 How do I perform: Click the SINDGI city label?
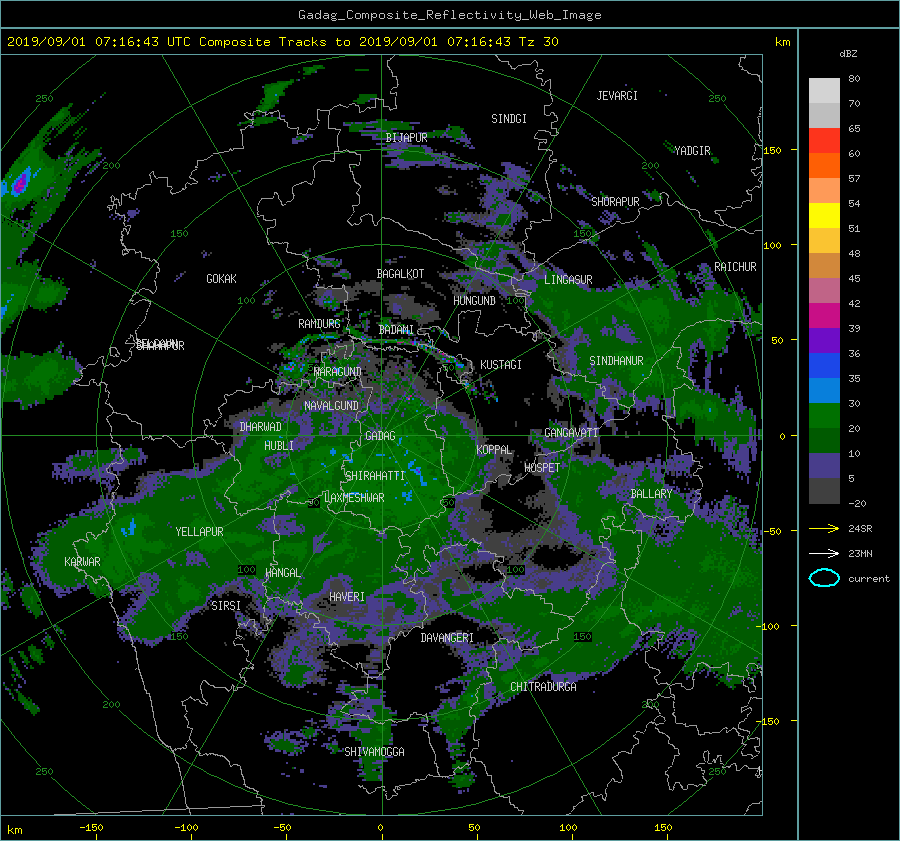pyautogui.click(x=509, y=119)
